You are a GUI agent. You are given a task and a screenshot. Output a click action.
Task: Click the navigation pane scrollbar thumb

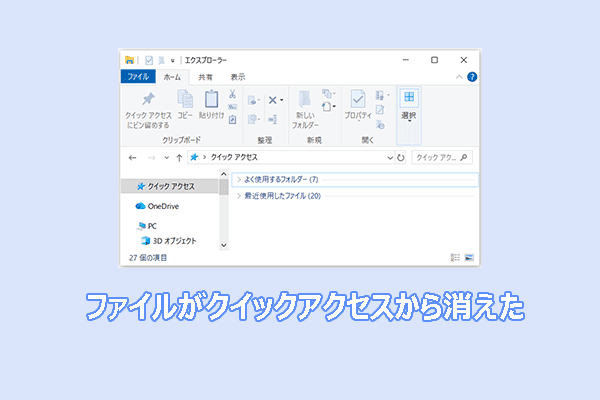pos(224,187)
